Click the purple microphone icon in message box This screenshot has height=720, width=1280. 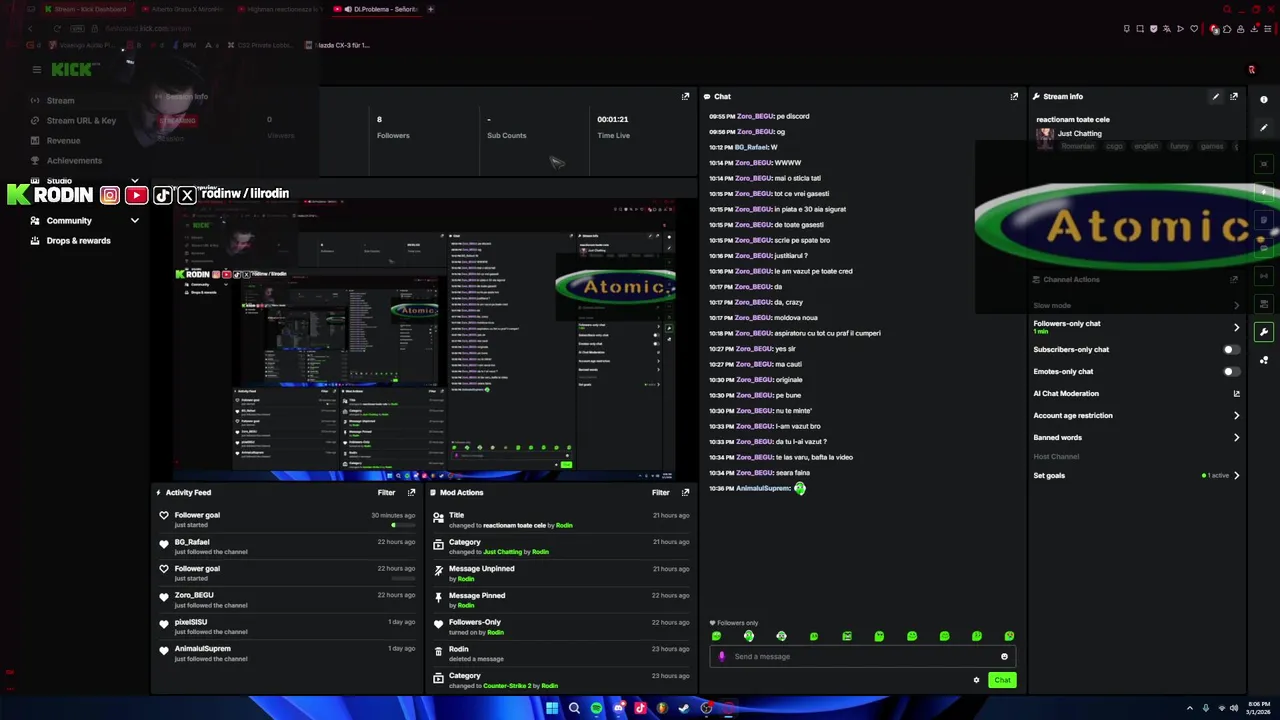(x=722, y=657)
